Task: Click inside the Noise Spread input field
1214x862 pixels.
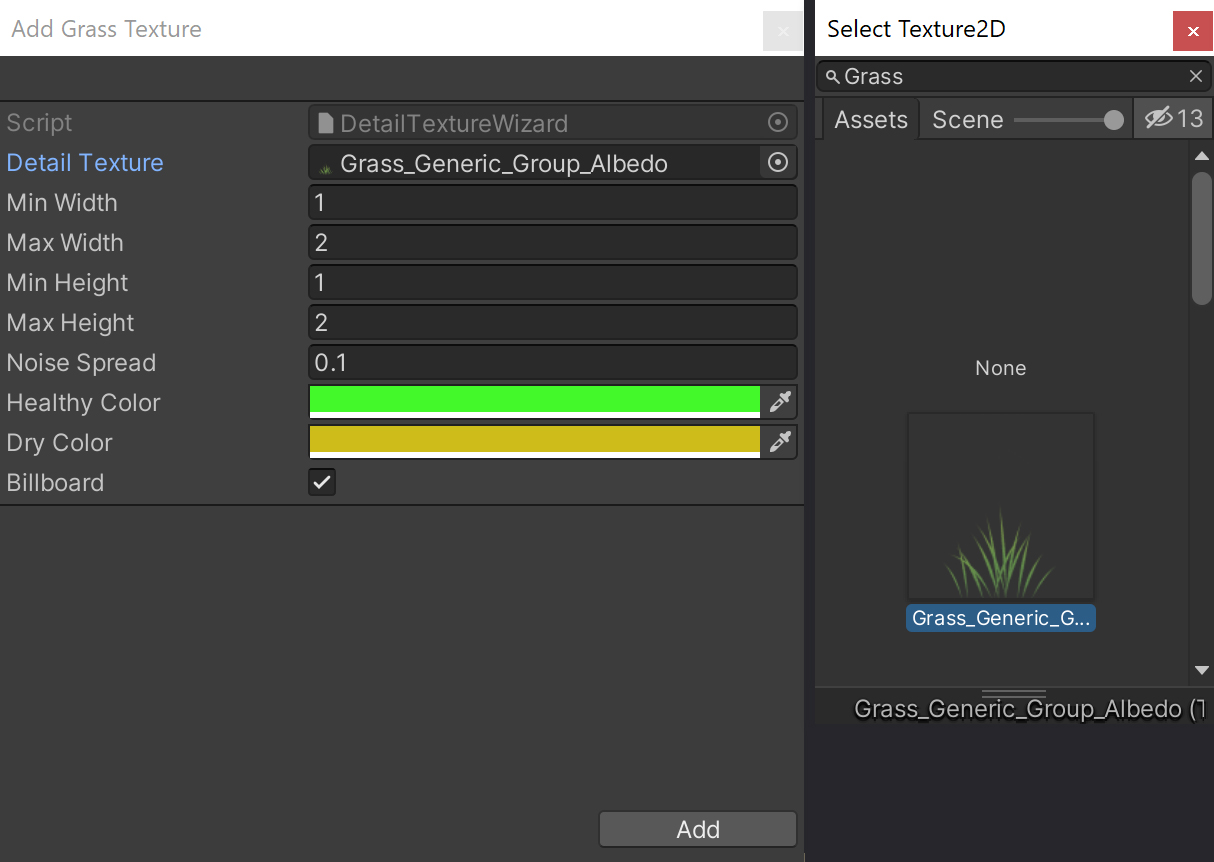Action: coord(552,362)
